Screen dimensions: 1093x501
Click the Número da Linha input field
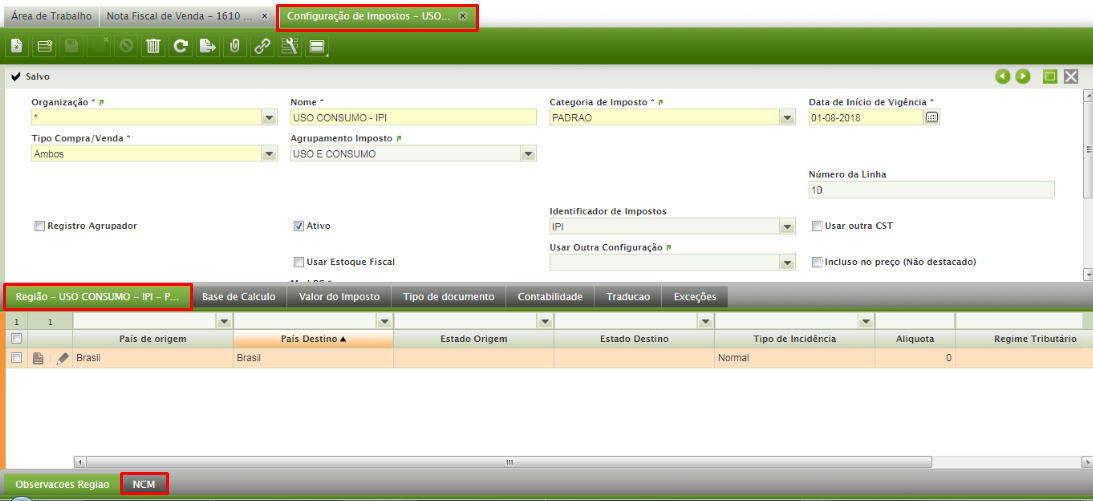click(930, 190)
